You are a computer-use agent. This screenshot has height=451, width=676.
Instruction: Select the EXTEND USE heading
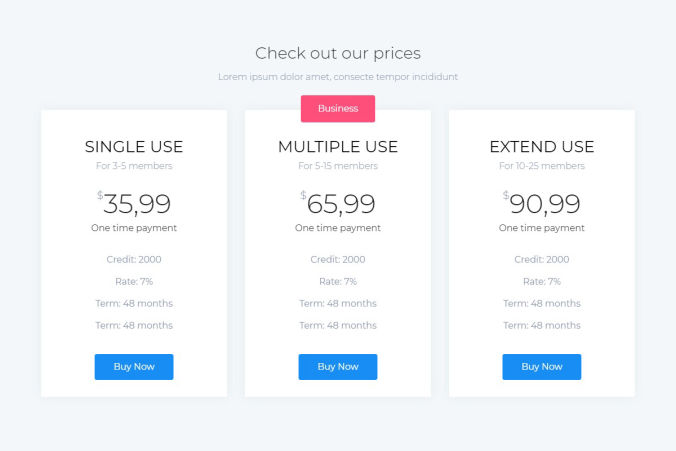point(542,147)
